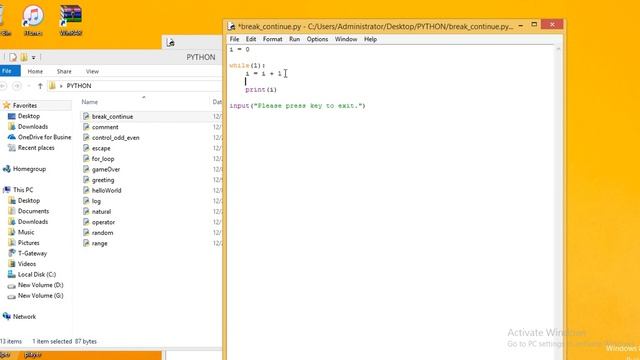The image size is (640, 360).
Task: Select the log file
Action: click(x=96, y=201)
